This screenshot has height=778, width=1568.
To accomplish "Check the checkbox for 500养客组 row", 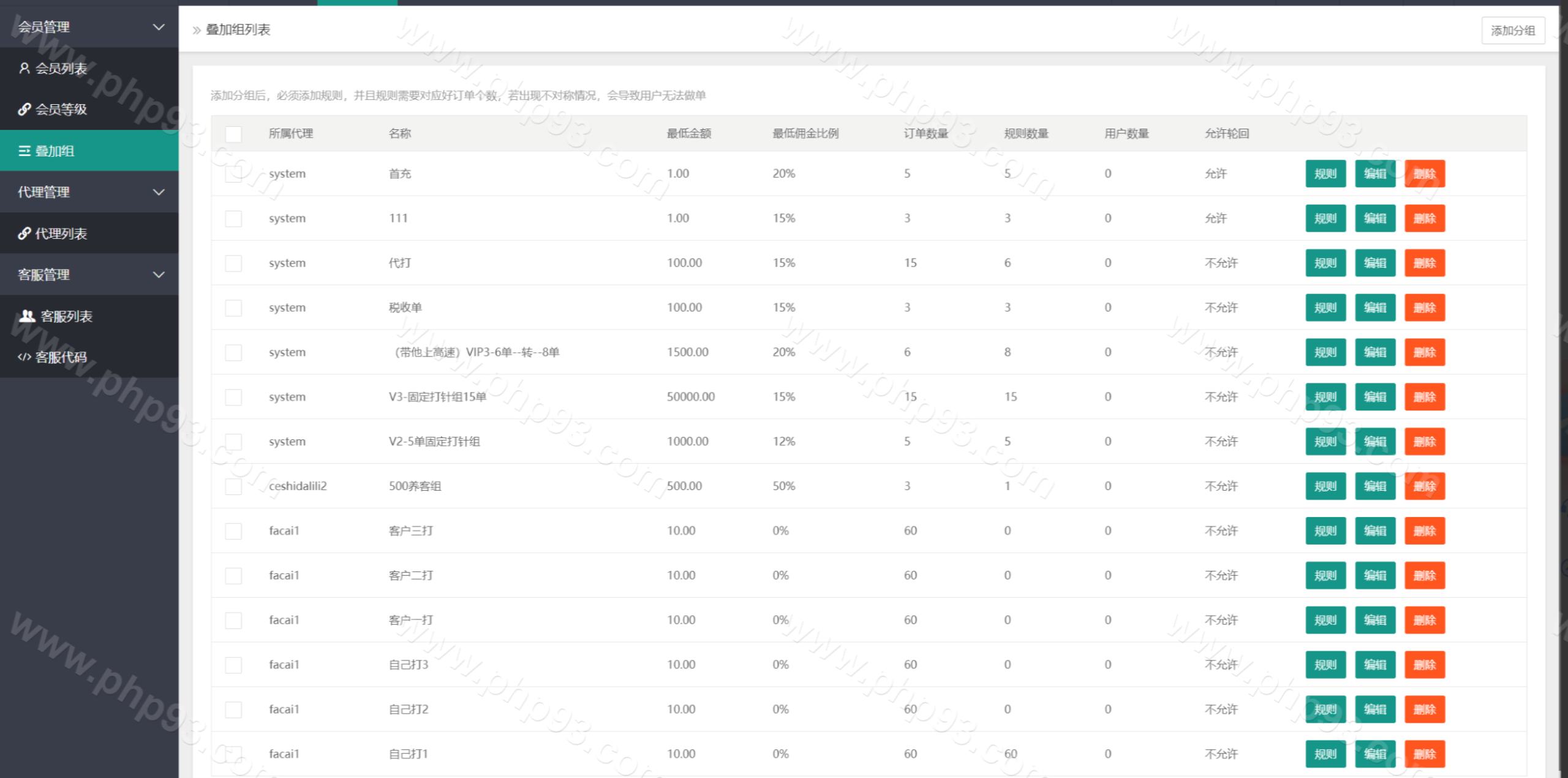I will (x=233, y=486).
